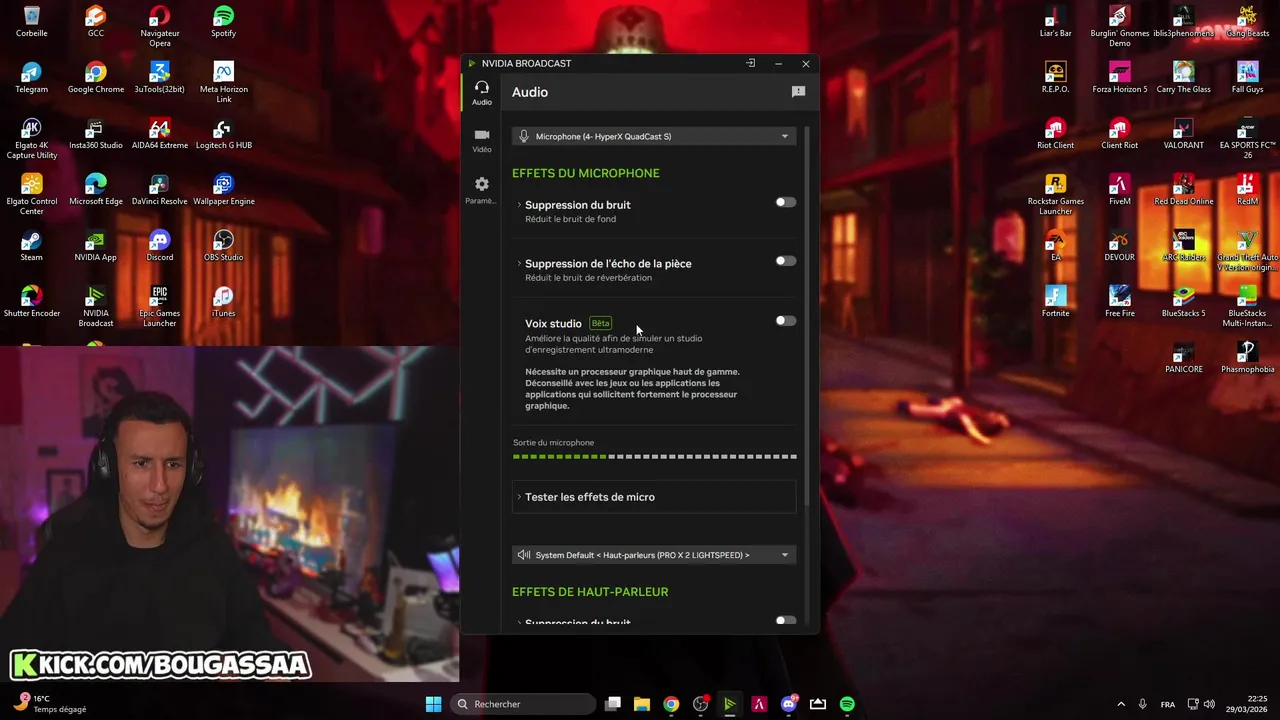The image size is (1280, 720).
Task: Expand Suppression de l'écho de la pièce chevron
Action: pyautogui.click(x=519, y=264)
